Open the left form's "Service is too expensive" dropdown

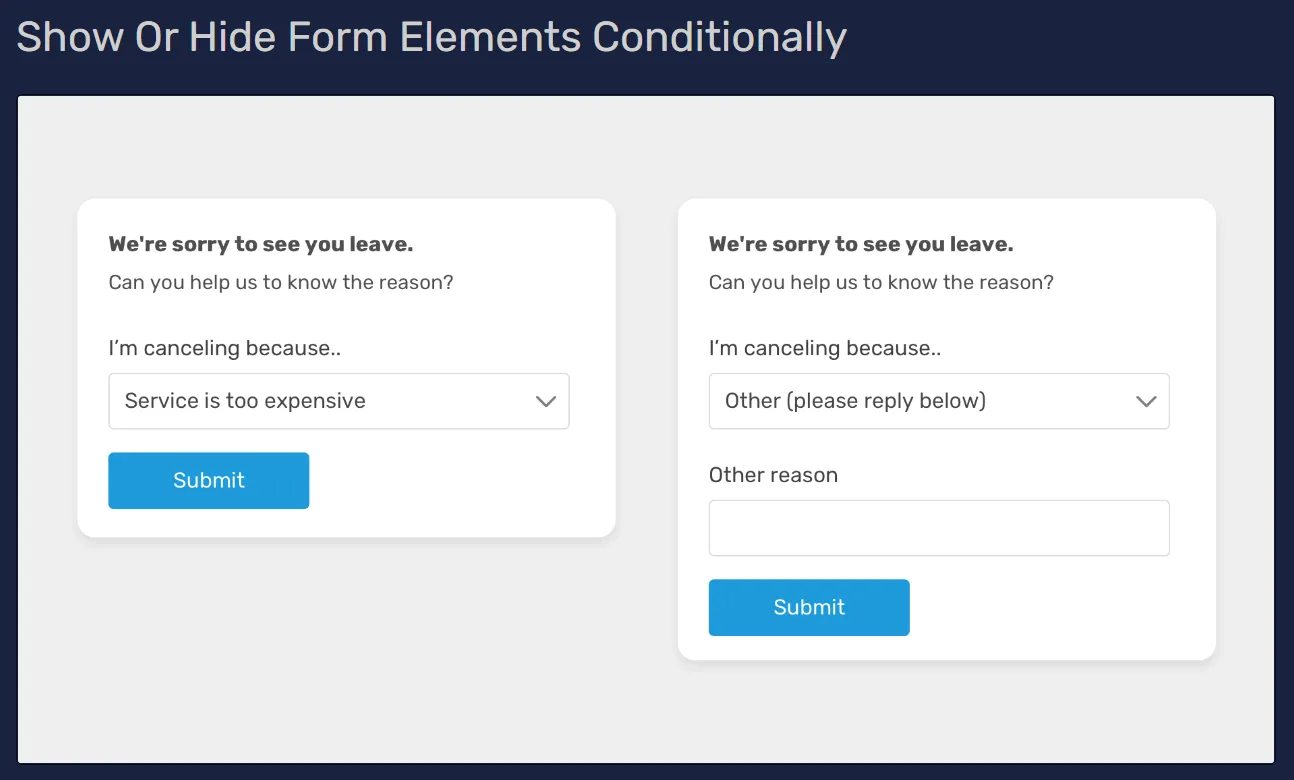point(320,401)
